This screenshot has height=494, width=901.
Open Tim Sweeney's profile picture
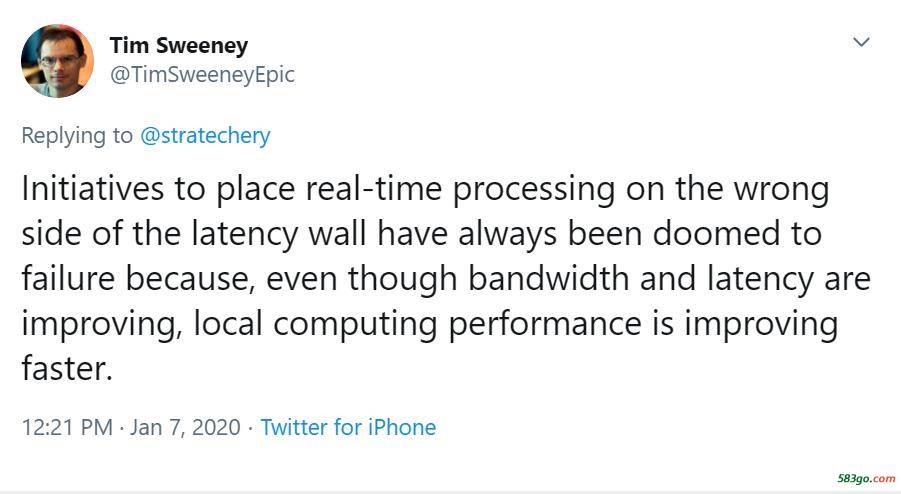[57, 61]
